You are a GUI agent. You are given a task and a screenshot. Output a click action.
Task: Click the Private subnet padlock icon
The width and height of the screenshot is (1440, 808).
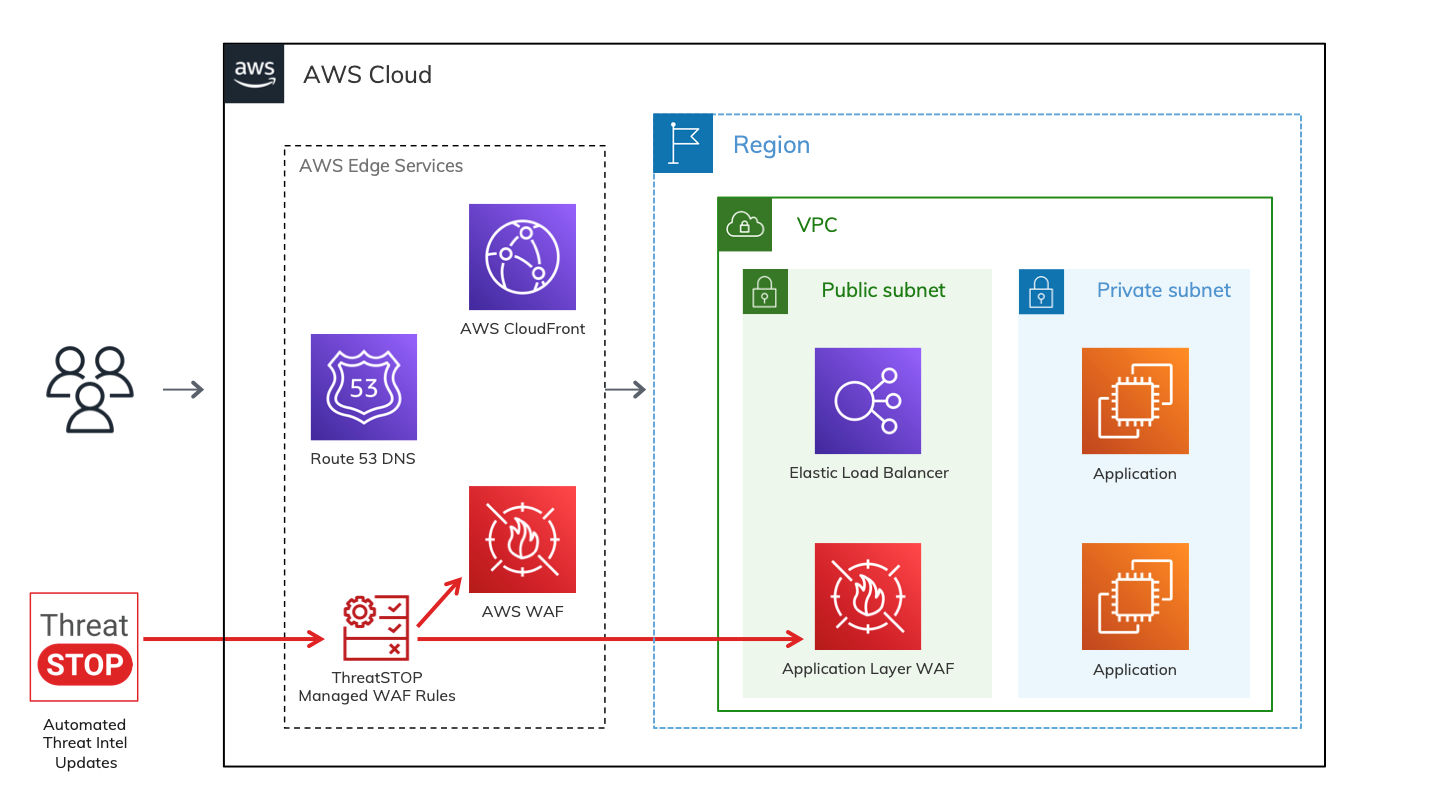click(x=1041, y=291)
